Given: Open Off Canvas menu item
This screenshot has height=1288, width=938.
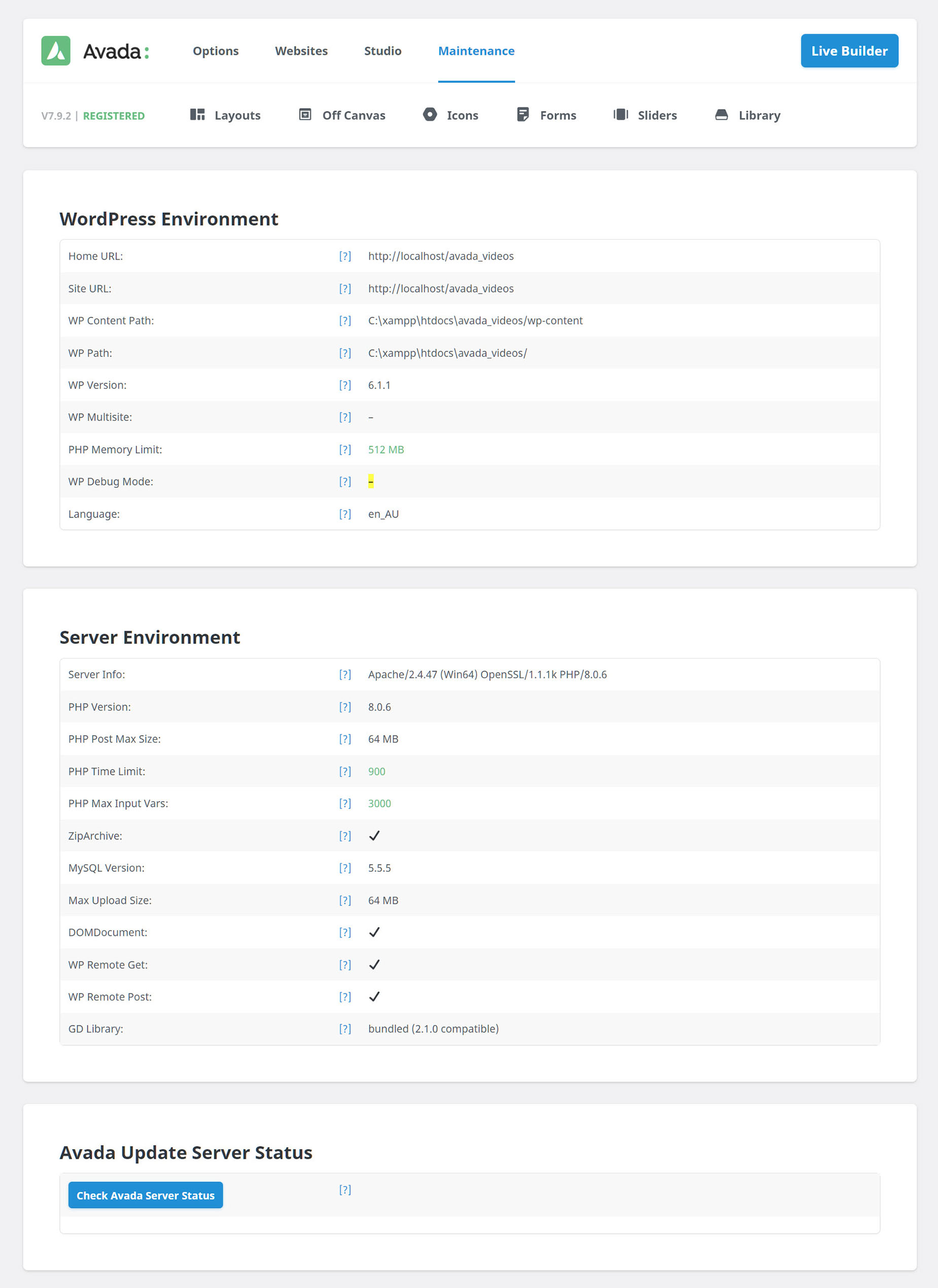Looking at the screenshot, I should click(353, 115).
